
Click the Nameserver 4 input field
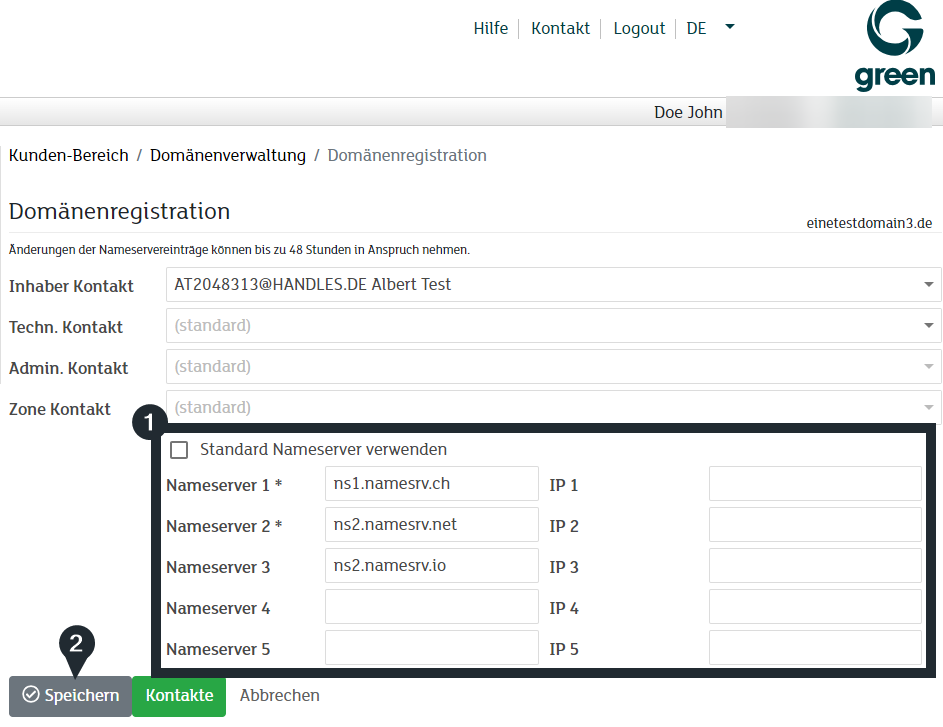tap(431, 606)
